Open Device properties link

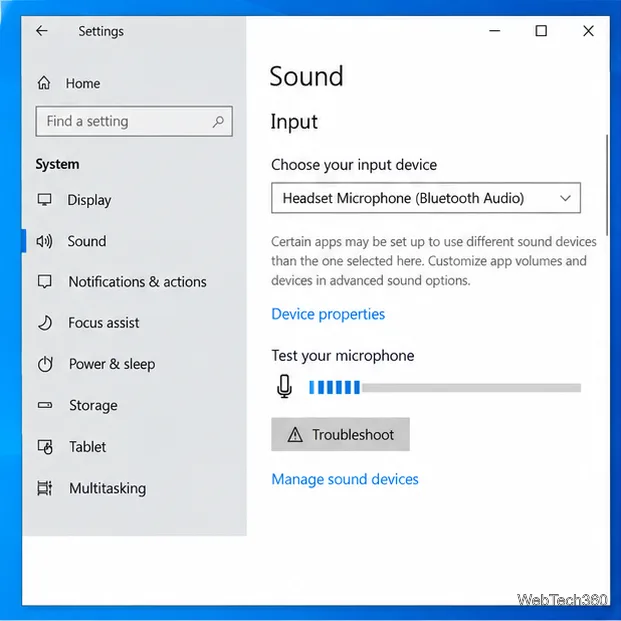tap(328, 314)
